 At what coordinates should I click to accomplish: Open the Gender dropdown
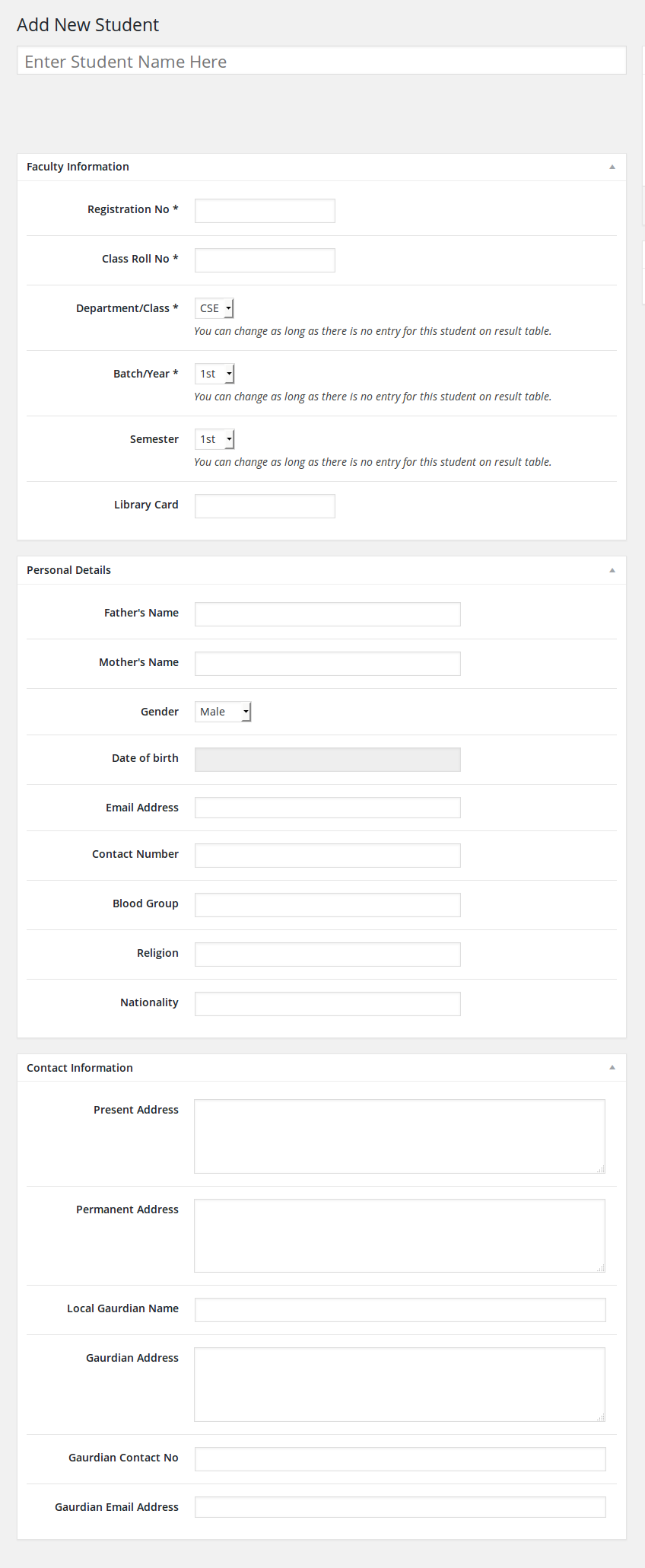223,712
